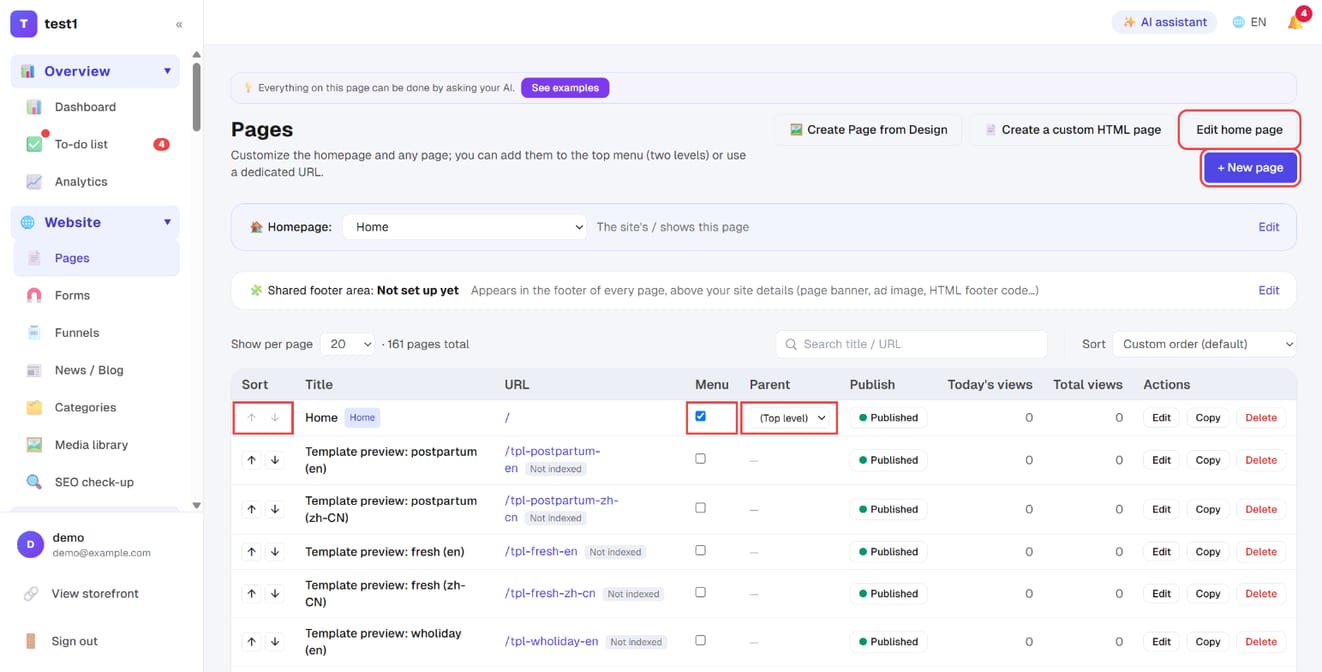The image size is (1322, 672).
Task: Check Menu box for wholiday (en)
Action: pyautogui.click(x=700, y=640)
